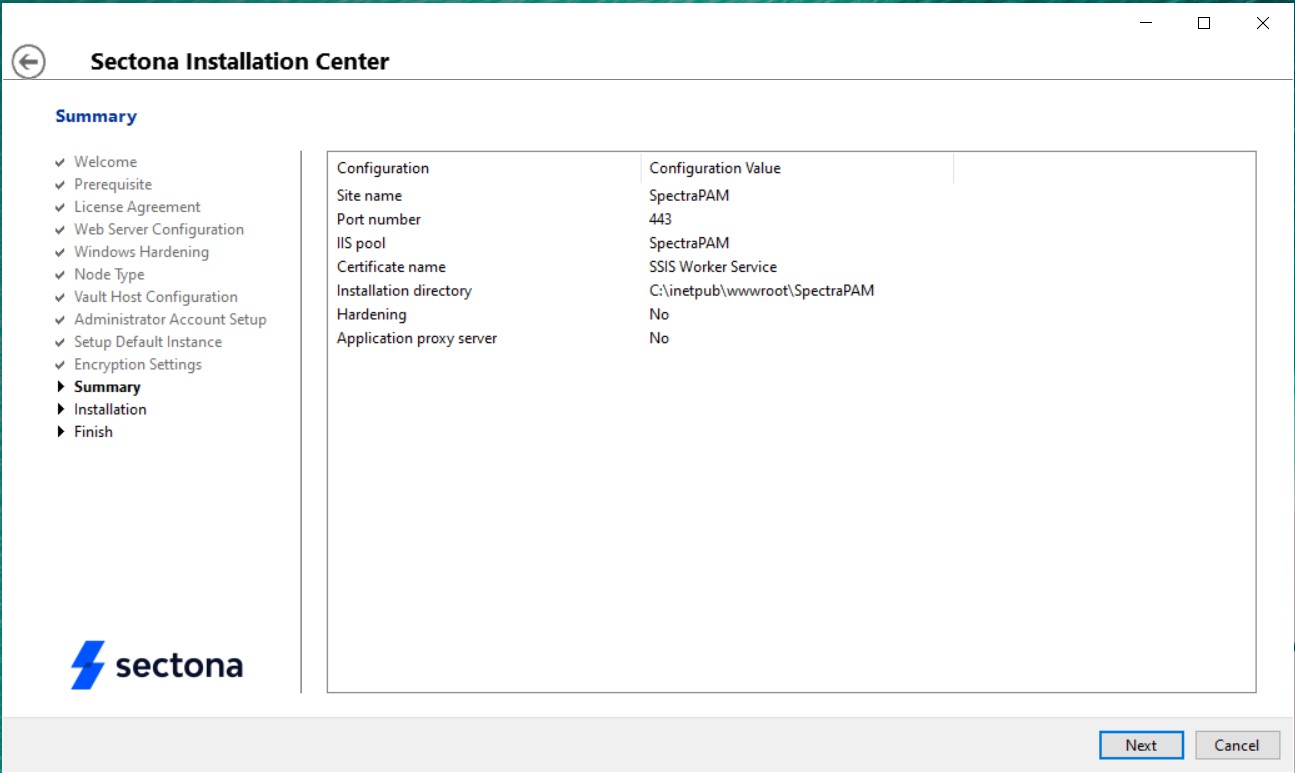
Task: Select the Encryption Settings step
Action: pyautogui.click(x=137, y=364)
